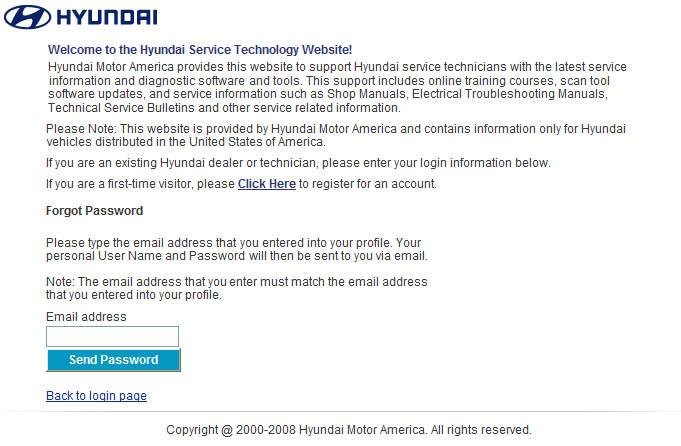Follow the Back to login page link
The width and height of the screenshot is (681, 446).
pos(96,396)
